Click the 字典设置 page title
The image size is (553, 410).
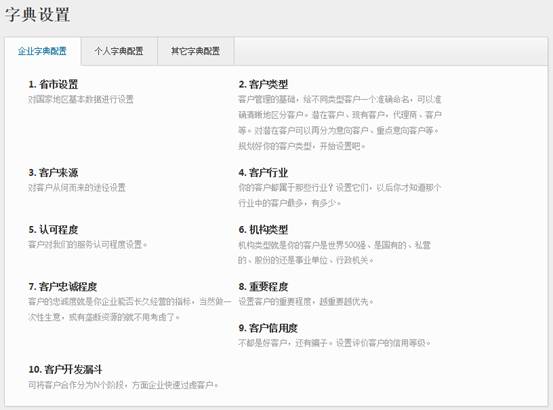pyautogui.click(x=37, y=15)
